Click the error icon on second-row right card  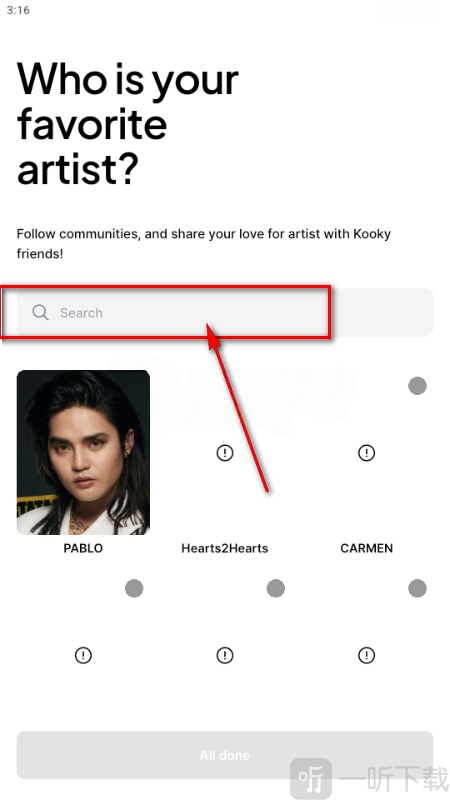366,655
